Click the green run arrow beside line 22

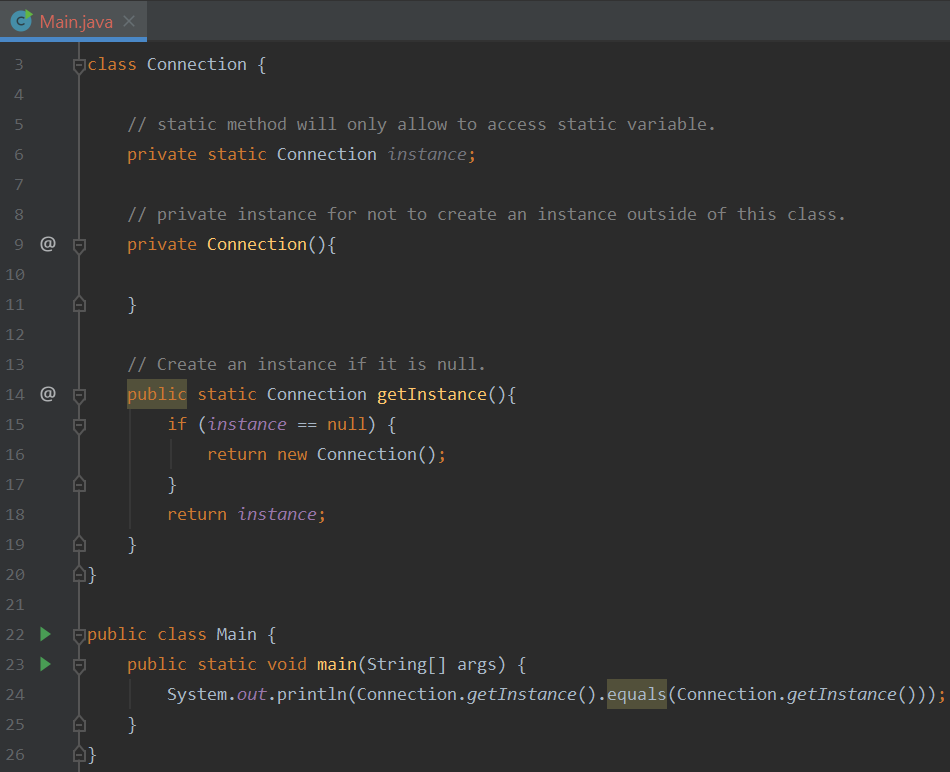tap(44, 633)
